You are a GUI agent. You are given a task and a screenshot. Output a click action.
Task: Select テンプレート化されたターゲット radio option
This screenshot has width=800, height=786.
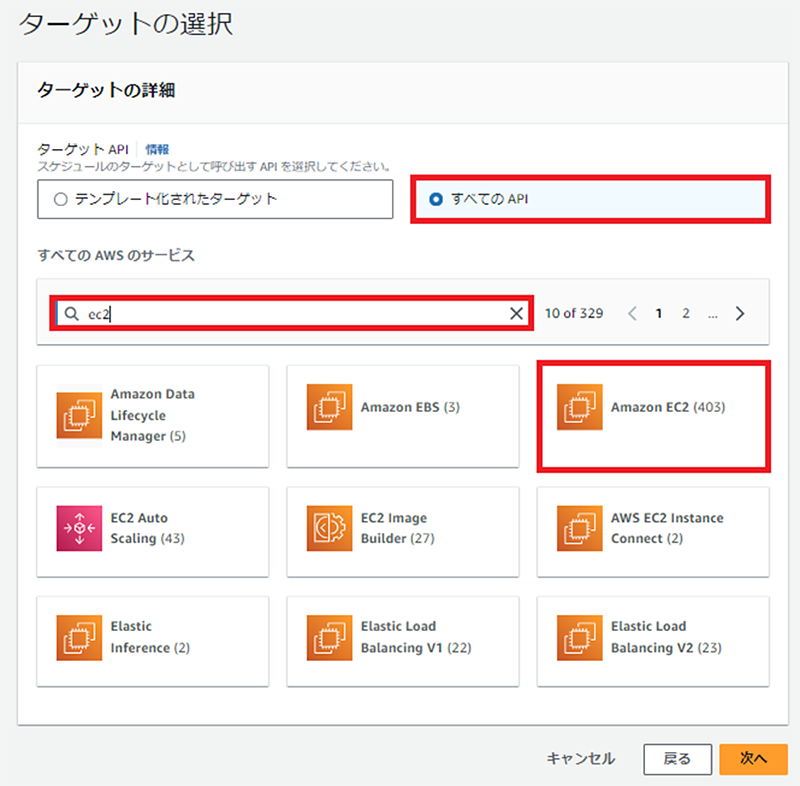(61, 199)
